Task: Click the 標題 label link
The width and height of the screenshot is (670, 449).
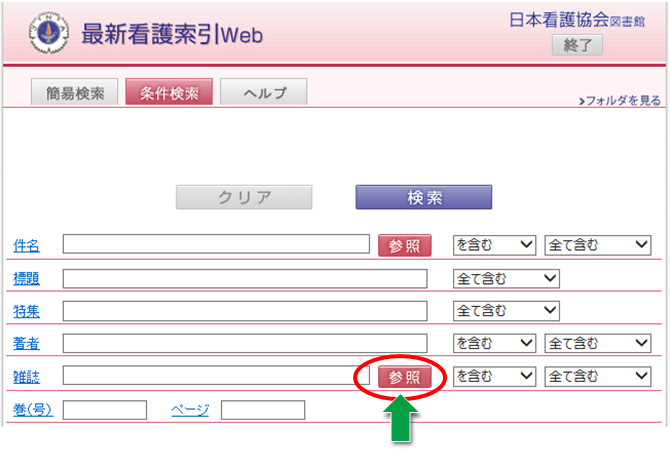Action: [x=26, y=279]
